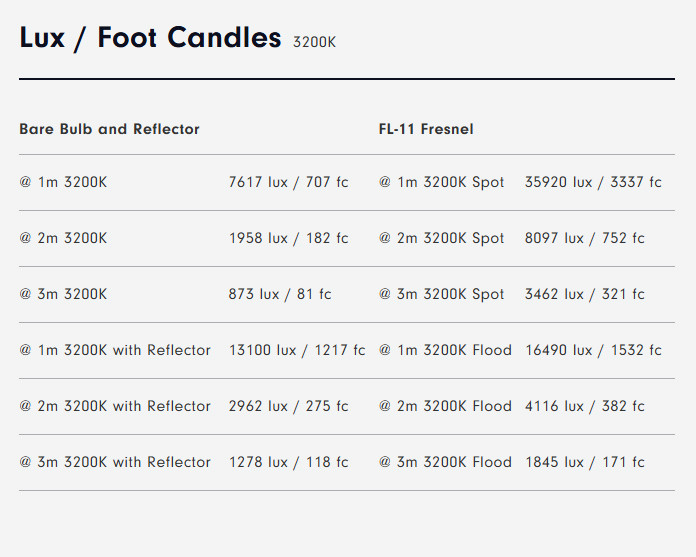Select the @ 2m 3200K bare bulb row label
Image resolution: width=696 pixels, height=557 pixels.
[x=63, y=238]
